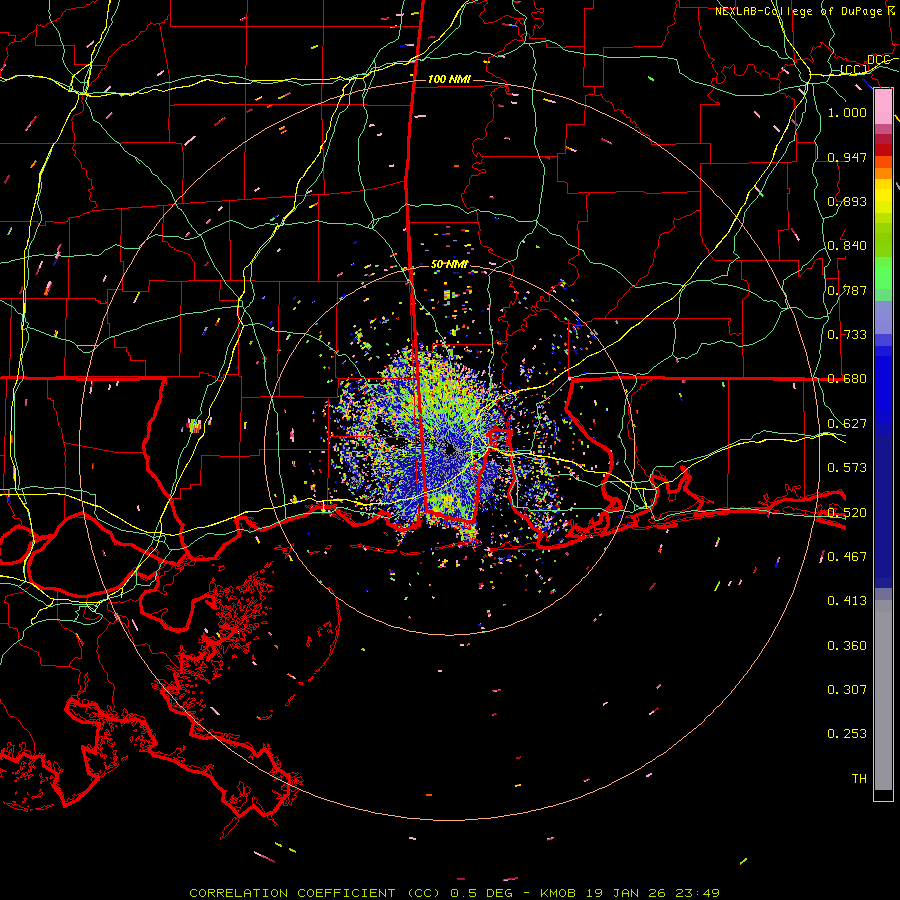The height and width of the screenshot is (900, 900).
Task: Click the 50 NMI range ring label
Action: [449, 264]
